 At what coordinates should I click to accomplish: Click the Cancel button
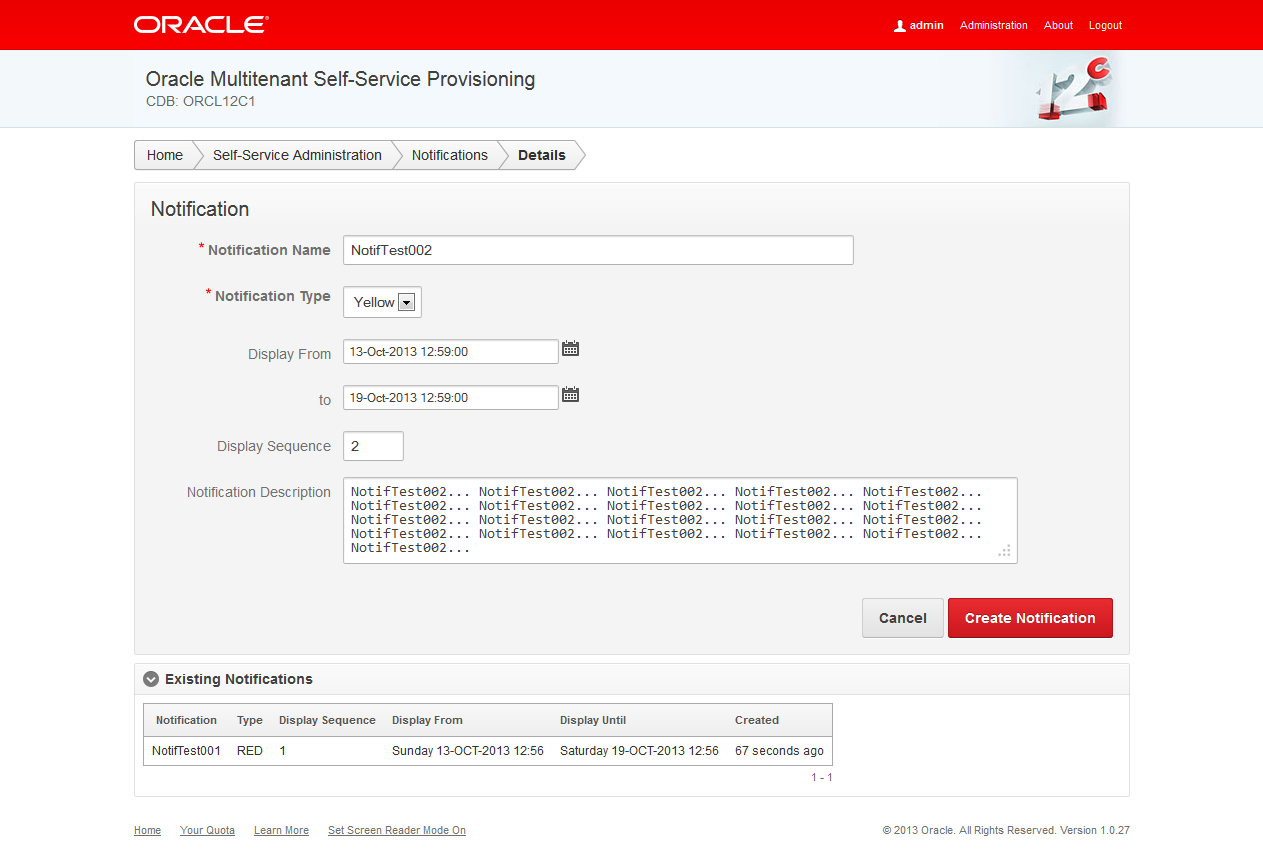click(x=903, y=618)
